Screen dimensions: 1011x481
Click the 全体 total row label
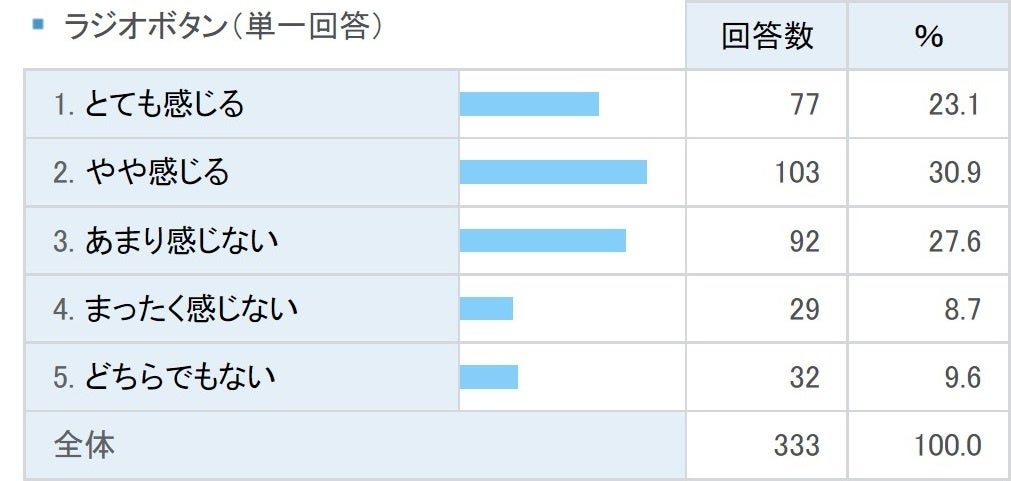pos(84,445)
